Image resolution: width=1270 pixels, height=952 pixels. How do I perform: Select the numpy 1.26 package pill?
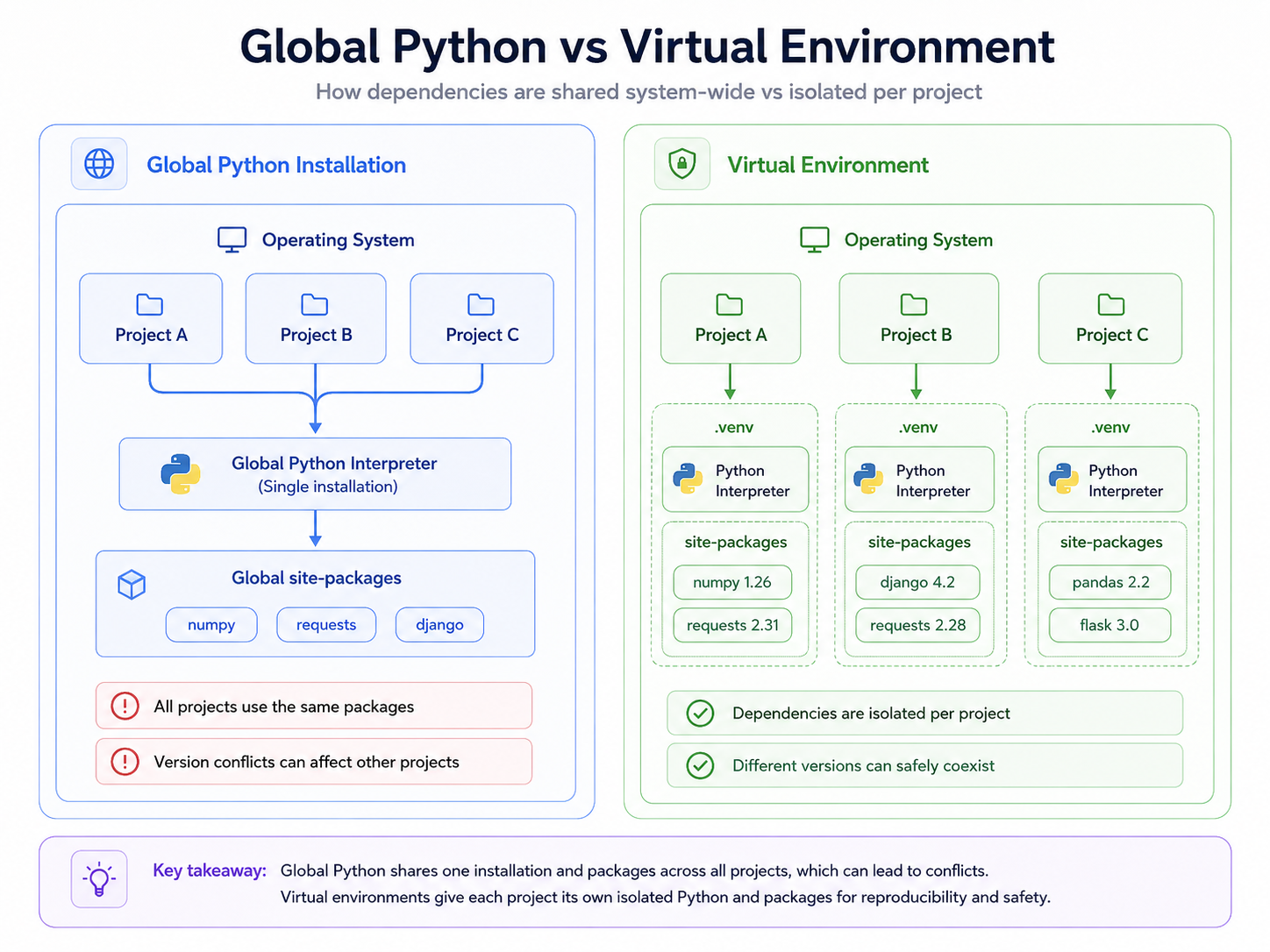[x=732, y=582]
